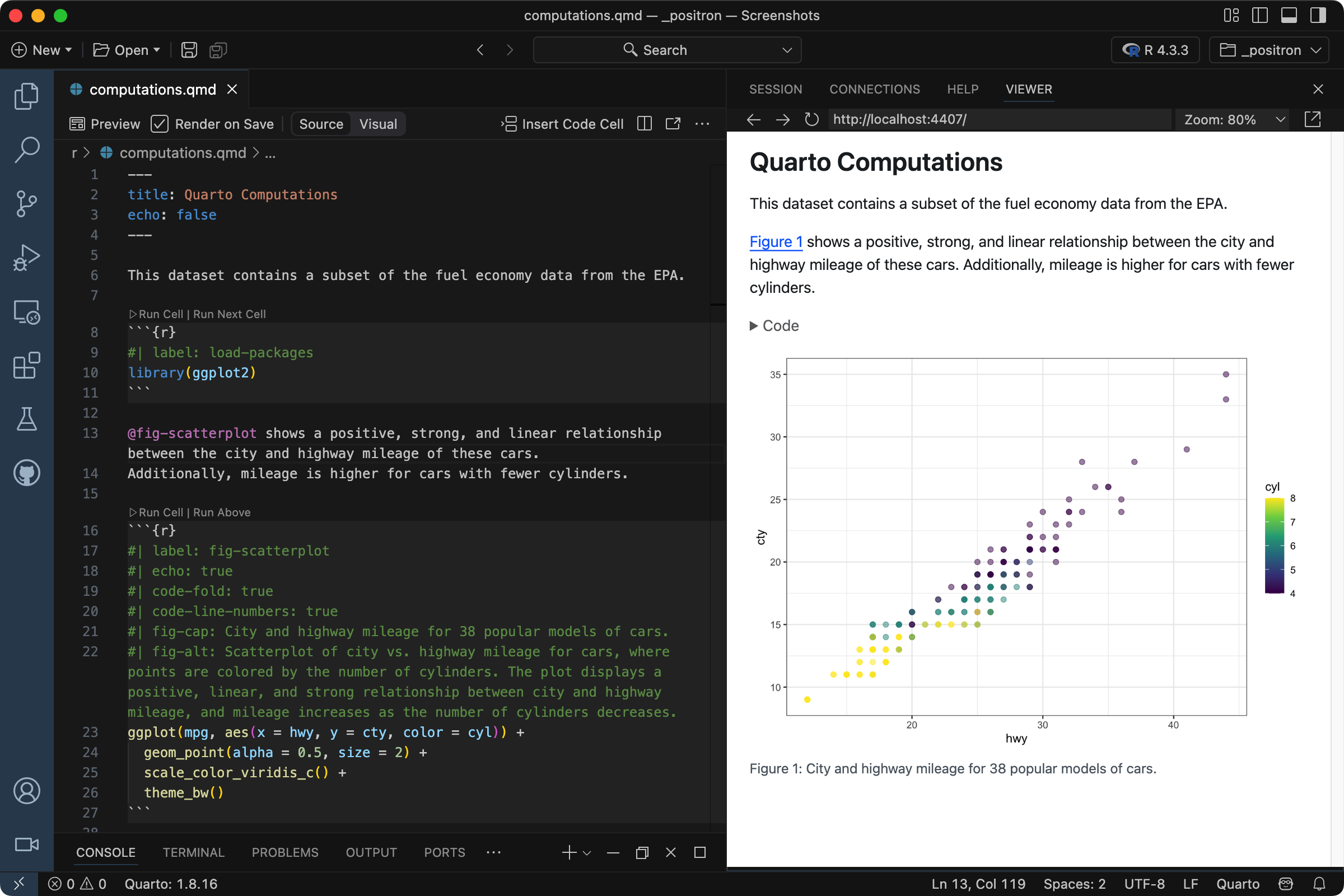Open the Testing flask icon
The width and height of the screenshot is (1344, 896).
[26, 419]
